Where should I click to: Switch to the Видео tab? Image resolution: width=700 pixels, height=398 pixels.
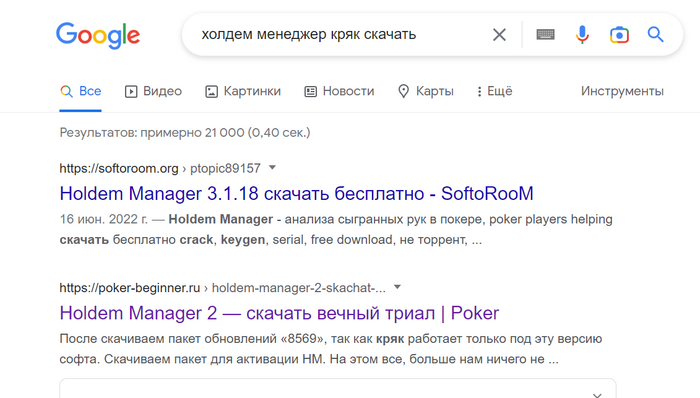[153, 91]
